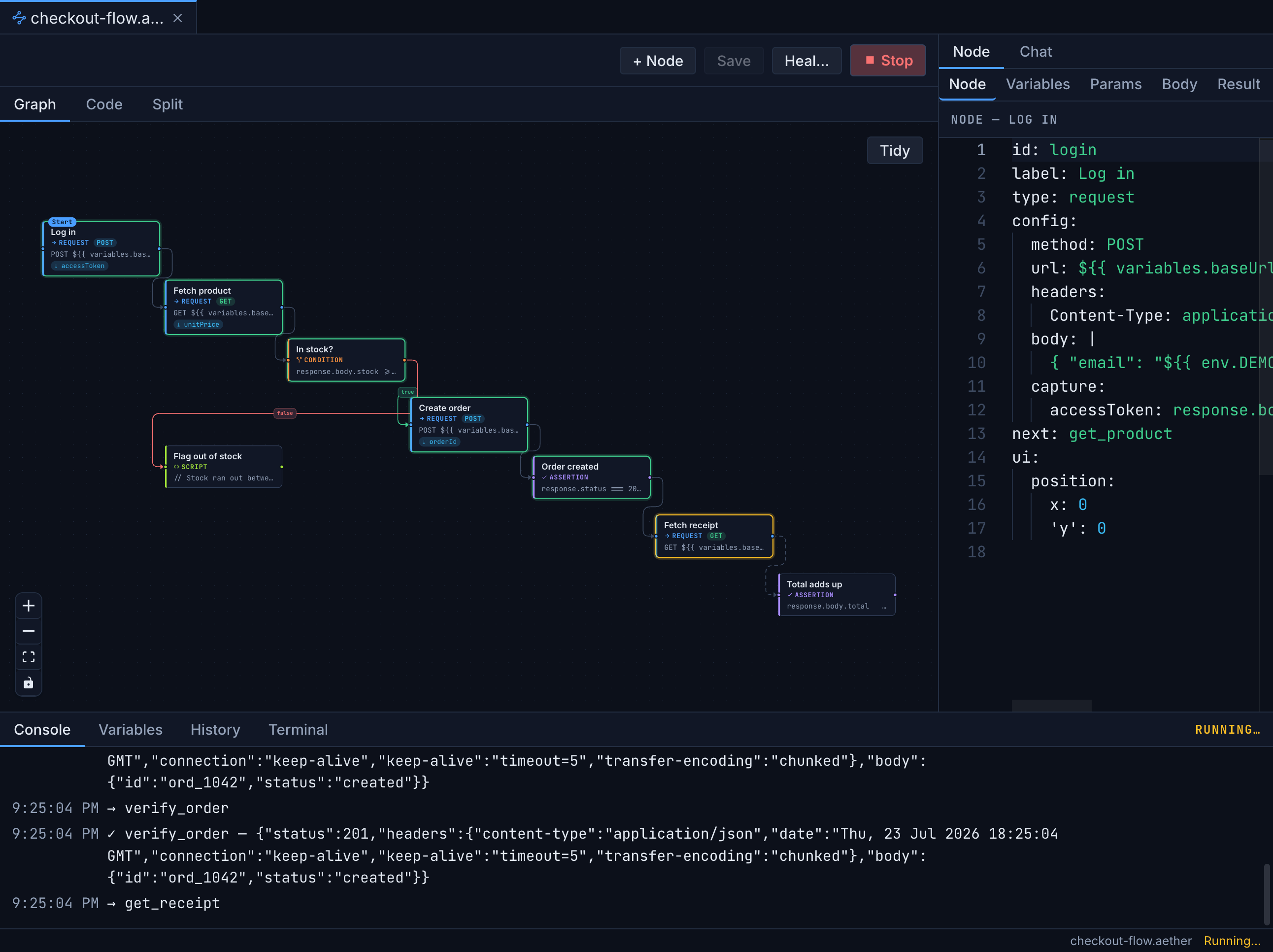Click the assertion check icon on Total adds up
1273x952 pixels.
pyautogui.click(x=790, y=595)
